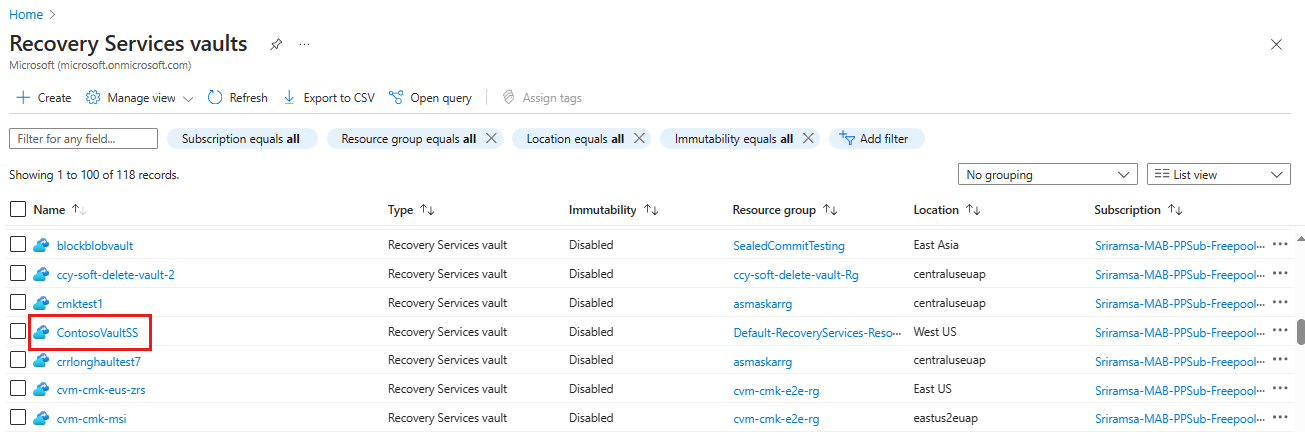Click the ContosoVaultSS vault icon
Viewport: 1305px width, 432px height.
pyautogui.click(x=42, y=332)
